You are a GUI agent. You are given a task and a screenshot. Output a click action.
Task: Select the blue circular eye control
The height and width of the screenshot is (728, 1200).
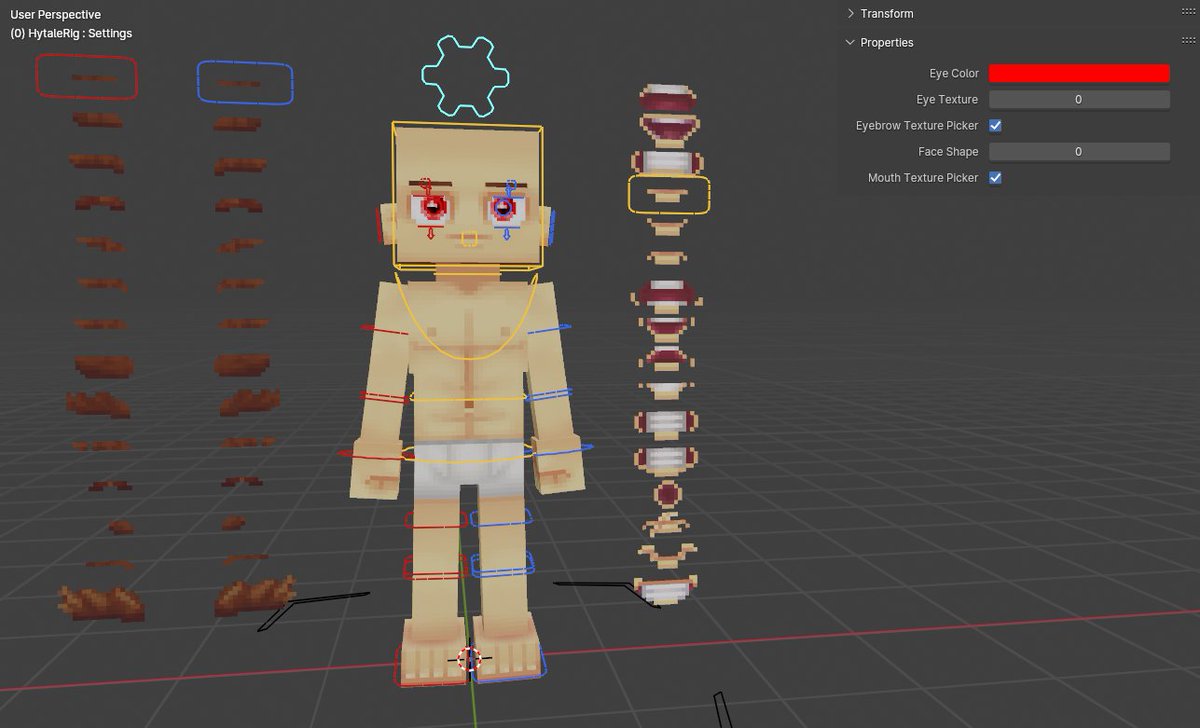click(504, 208)
